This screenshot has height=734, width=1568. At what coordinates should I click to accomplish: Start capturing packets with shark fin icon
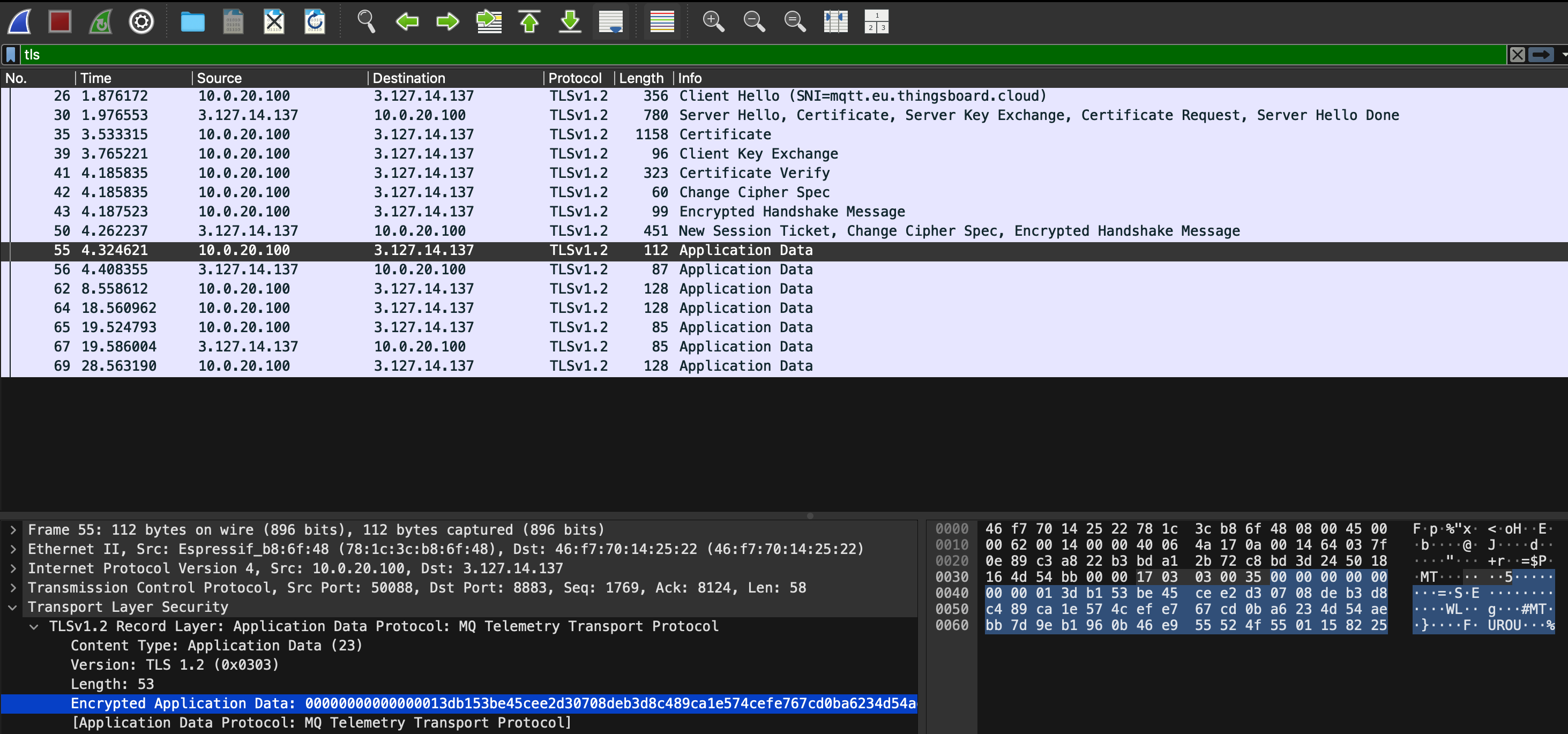click(x=19, y=22)
